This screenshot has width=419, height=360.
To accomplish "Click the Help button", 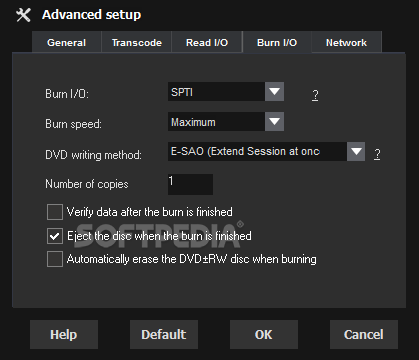I will pyautogui.click(x=64, y=334).
